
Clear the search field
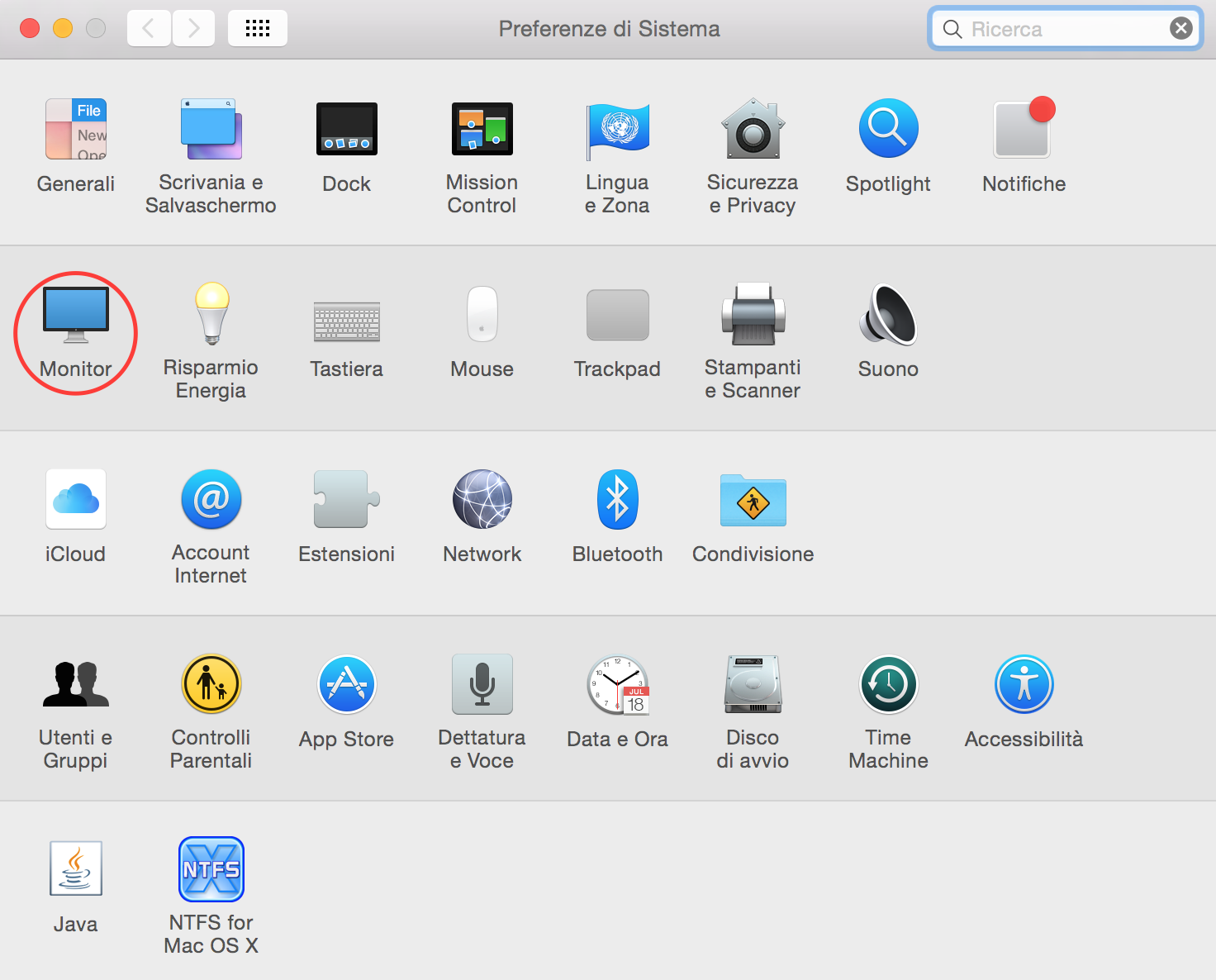point(1180,27)
